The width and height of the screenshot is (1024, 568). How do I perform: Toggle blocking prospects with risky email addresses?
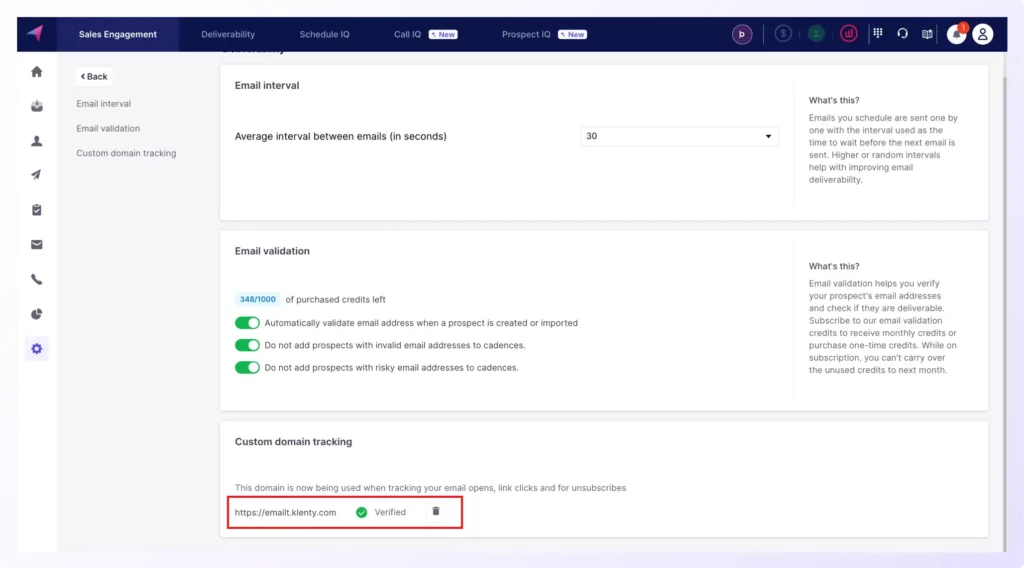(247, 368)
